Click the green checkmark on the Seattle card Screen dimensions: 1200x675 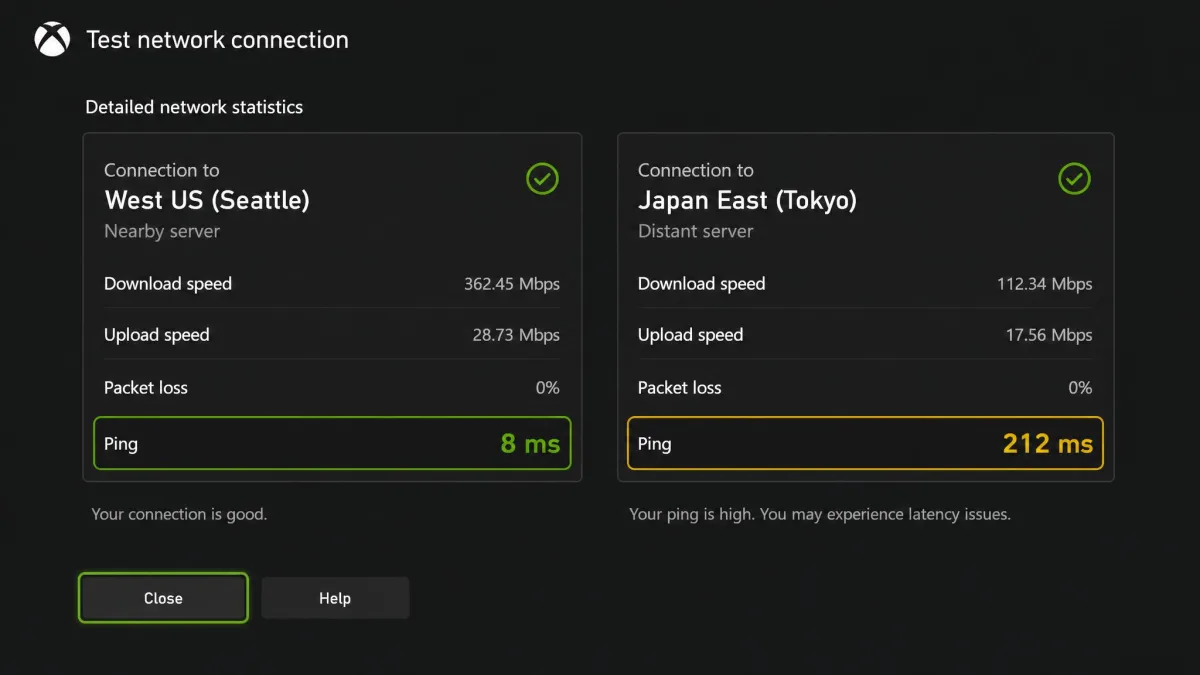[542, 179]
